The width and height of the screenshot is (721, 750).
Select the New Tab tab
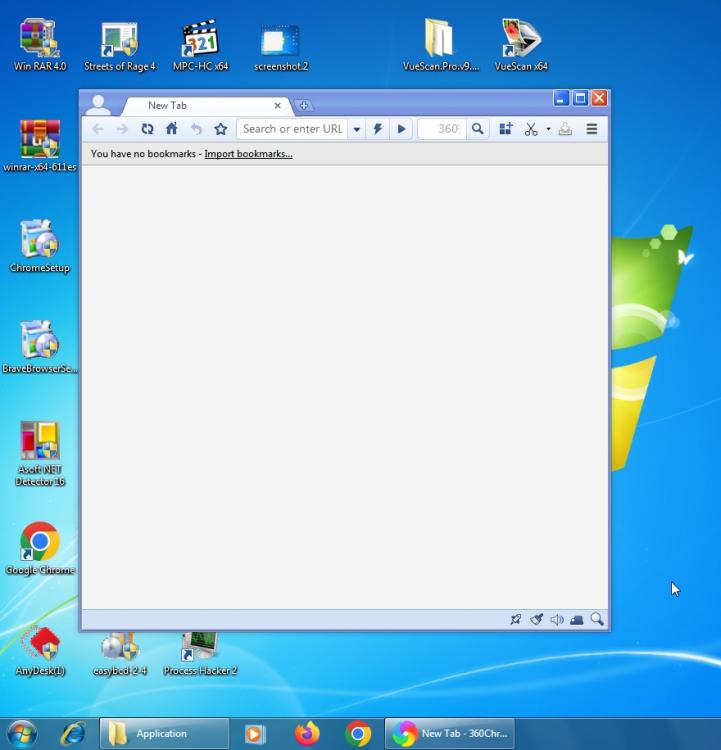coord(206,106)
